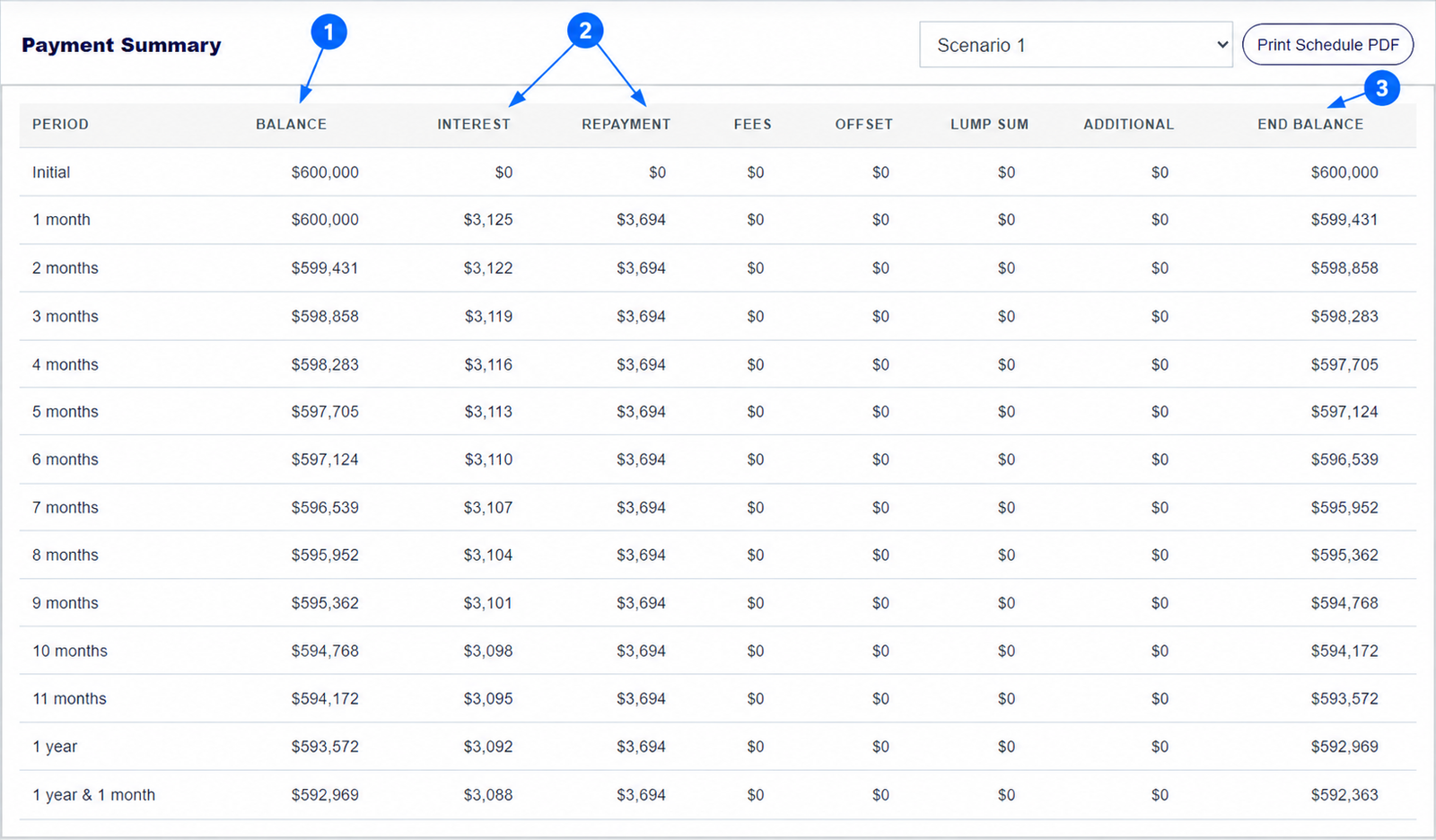Select the REPAYMENT column header
Screen dimensions: 1436x840
(626, 124)
